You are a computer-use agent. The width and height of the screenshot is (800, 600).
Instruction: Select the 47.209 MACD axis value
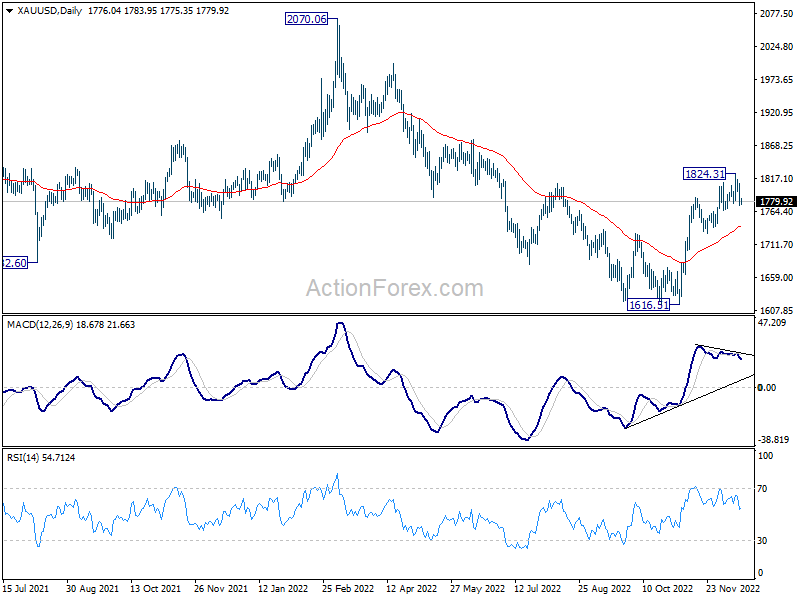coord(772,322)
